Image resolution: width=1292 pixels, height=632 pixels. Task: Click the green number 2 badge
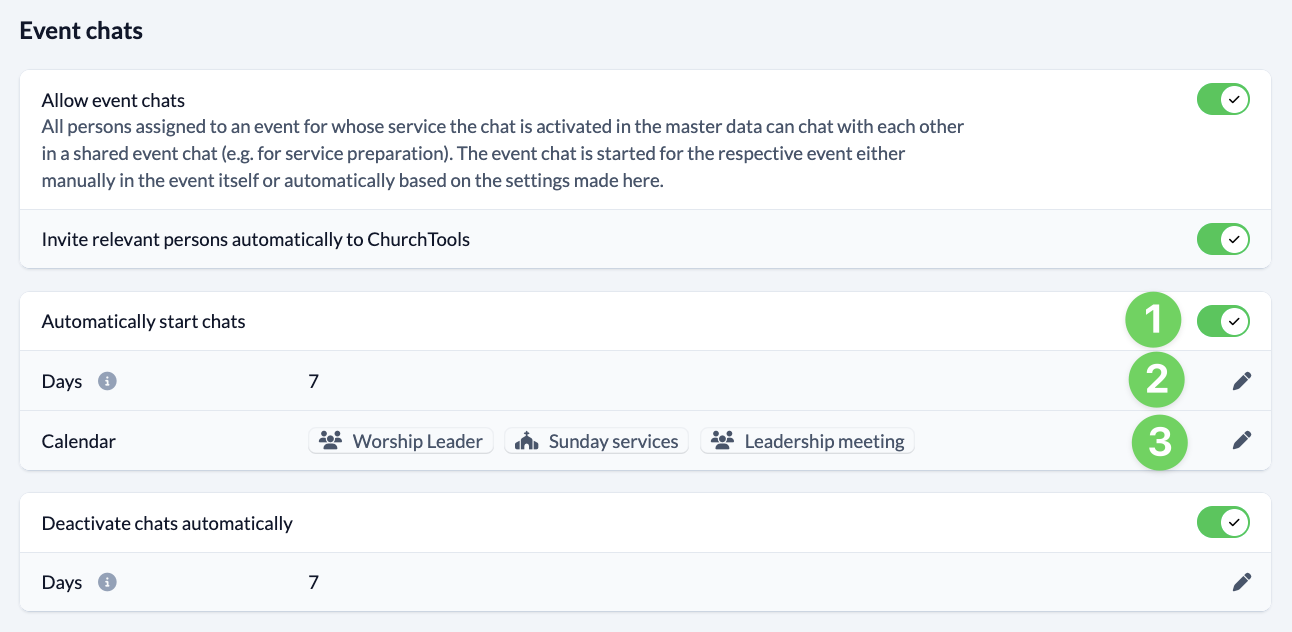point(1157,380)
